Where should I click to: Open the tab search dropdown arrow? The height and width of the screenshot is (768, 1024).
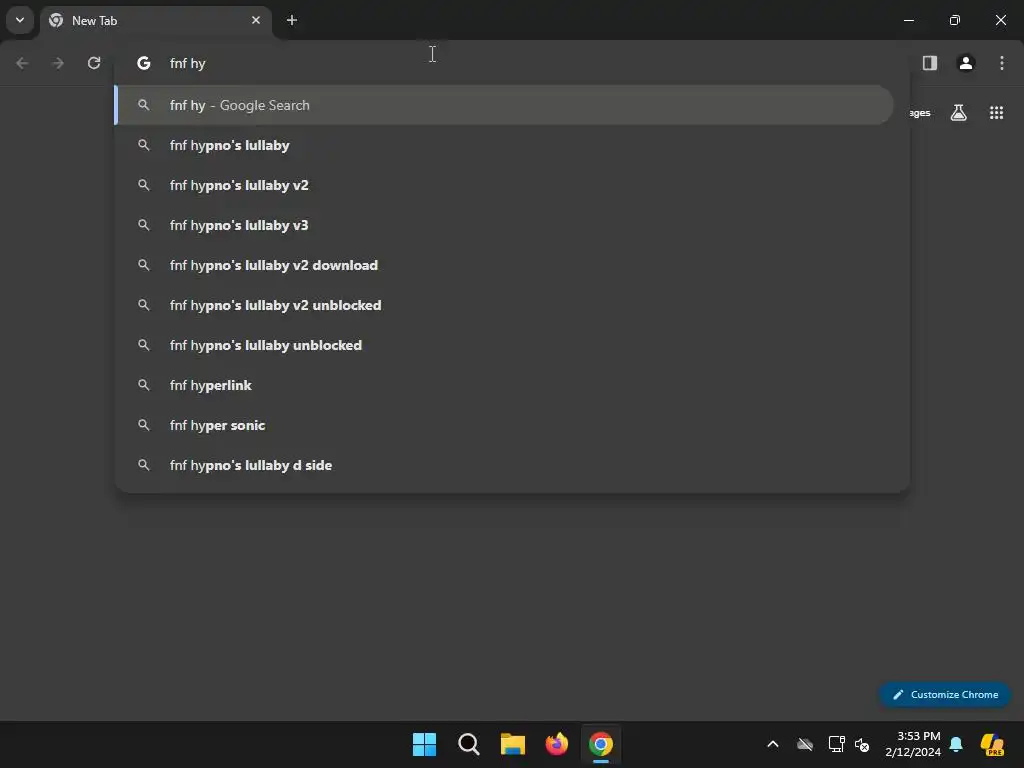point(20,20)
